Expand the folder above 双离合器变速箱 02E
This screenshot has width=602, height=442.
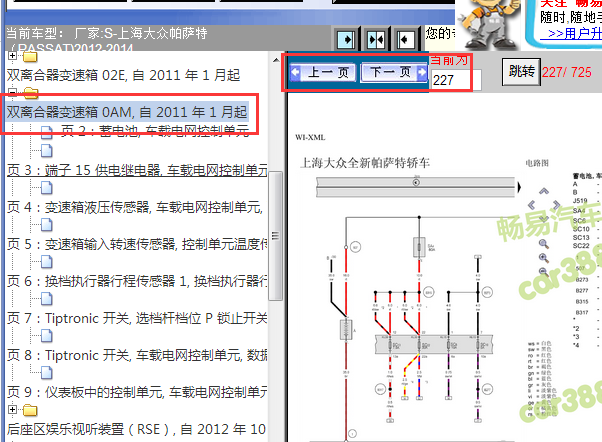click(x=12, y=56)
